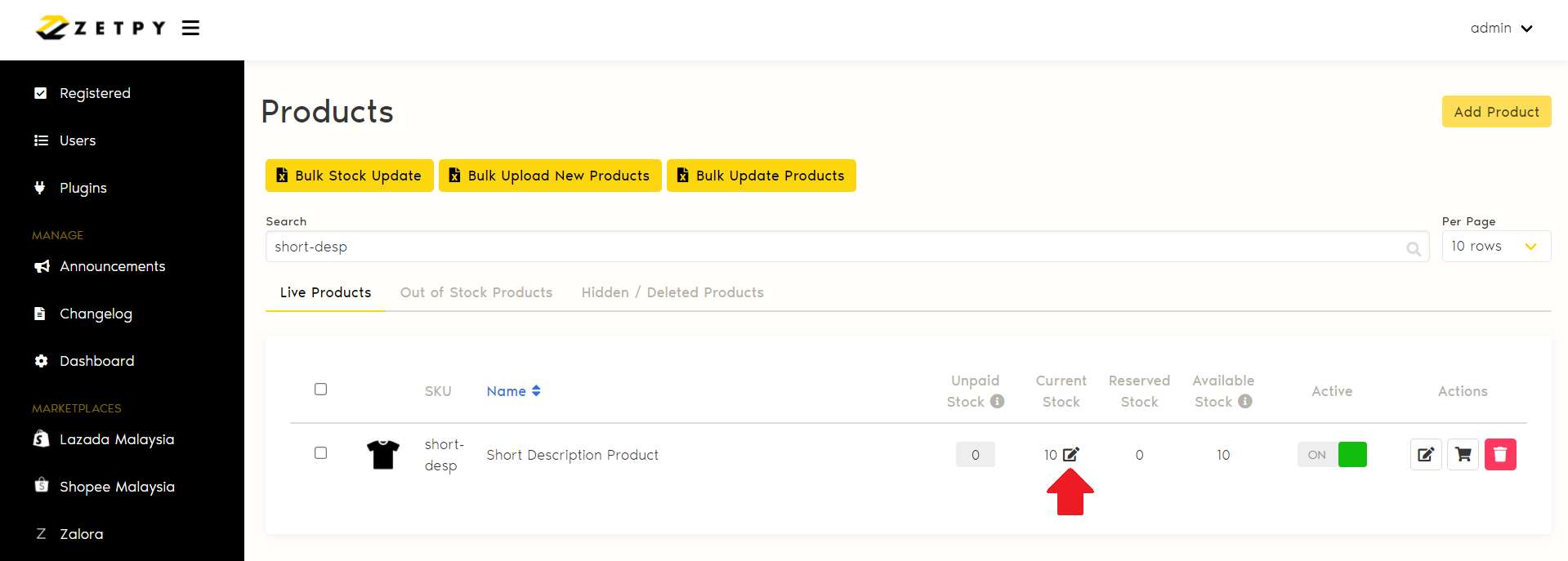The image size is (1568, 561).
Task: Click the Add Product button
Action: click(x=1496, y=112)
